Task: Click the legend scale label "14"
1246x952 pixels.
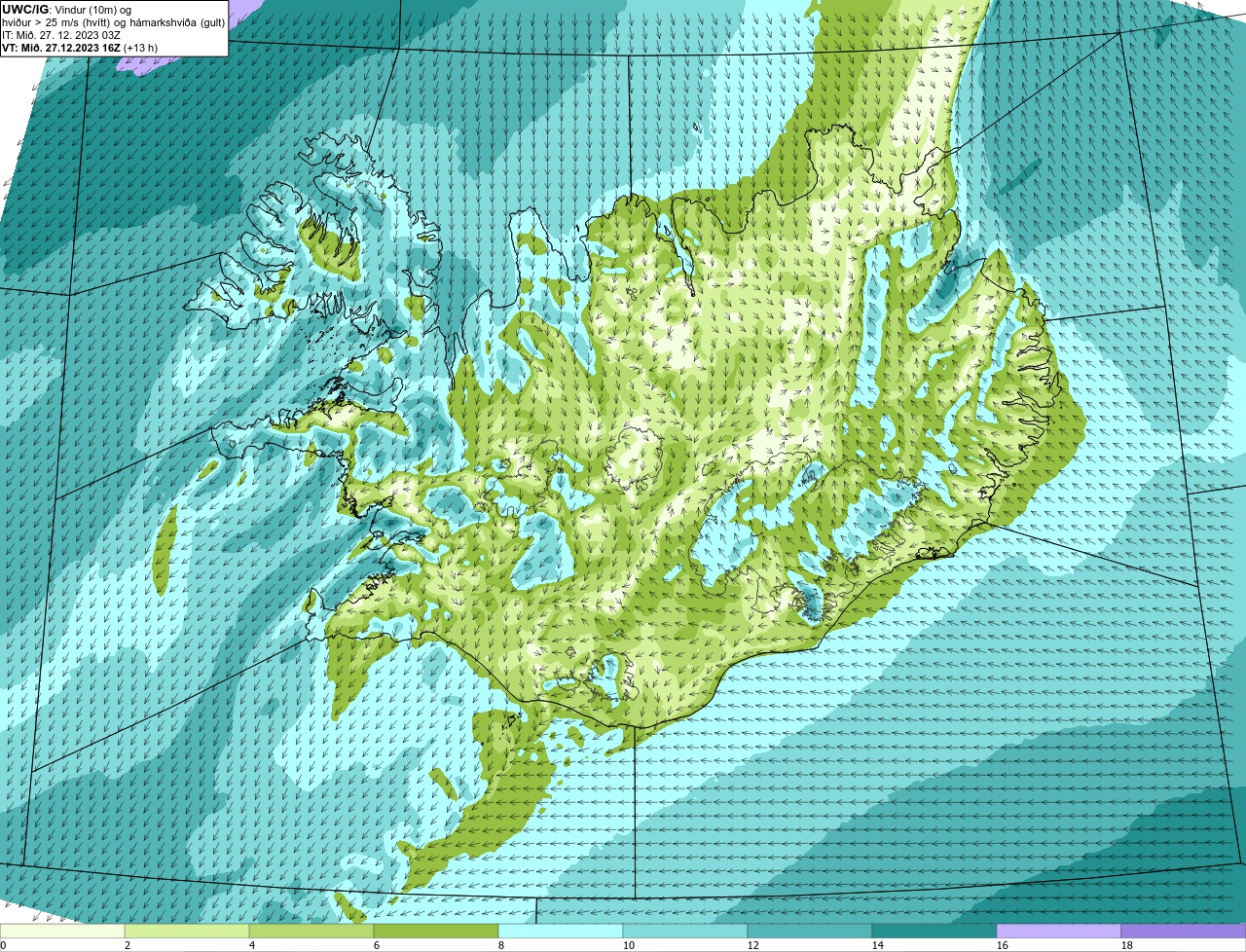Action: pyautogui.click(x=878, y=945)
